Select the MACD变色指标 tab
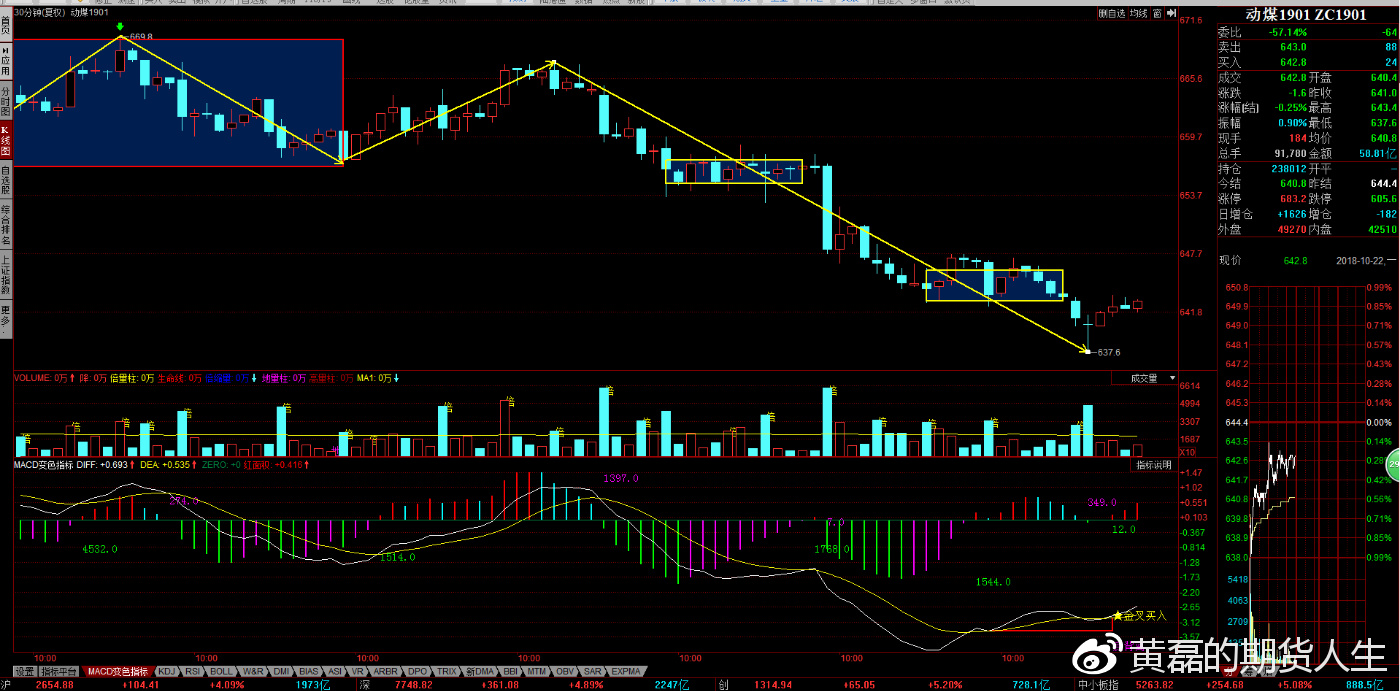1400x691 pixels. (x=117, y=671)
